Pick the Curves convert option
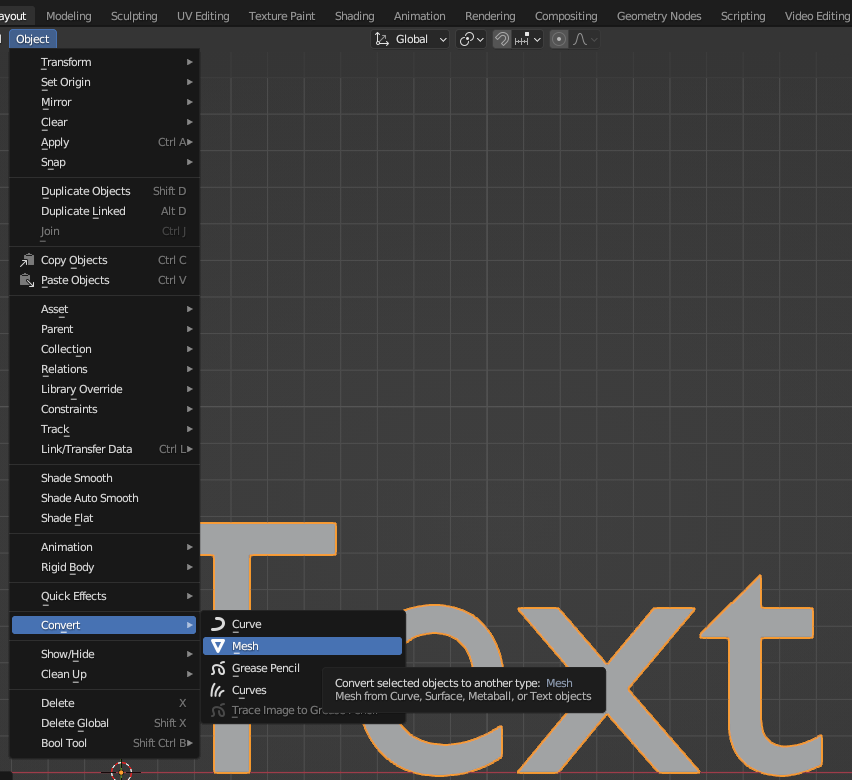 coord(302,690)
